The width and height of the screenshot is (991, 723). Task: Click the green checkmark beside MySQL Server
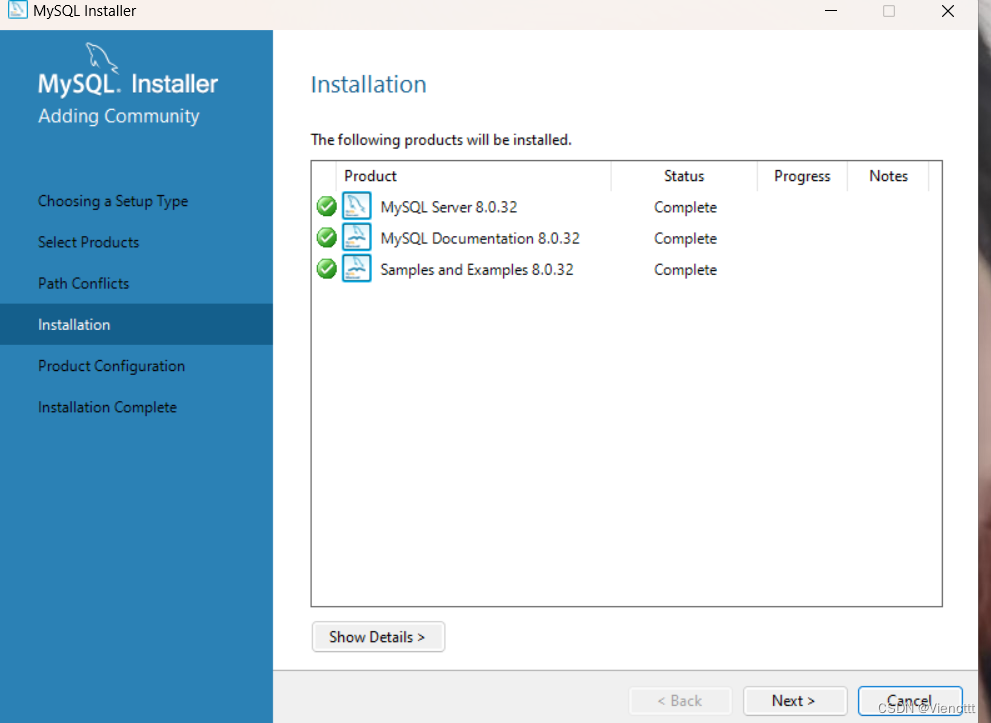[x=326, y=206]
